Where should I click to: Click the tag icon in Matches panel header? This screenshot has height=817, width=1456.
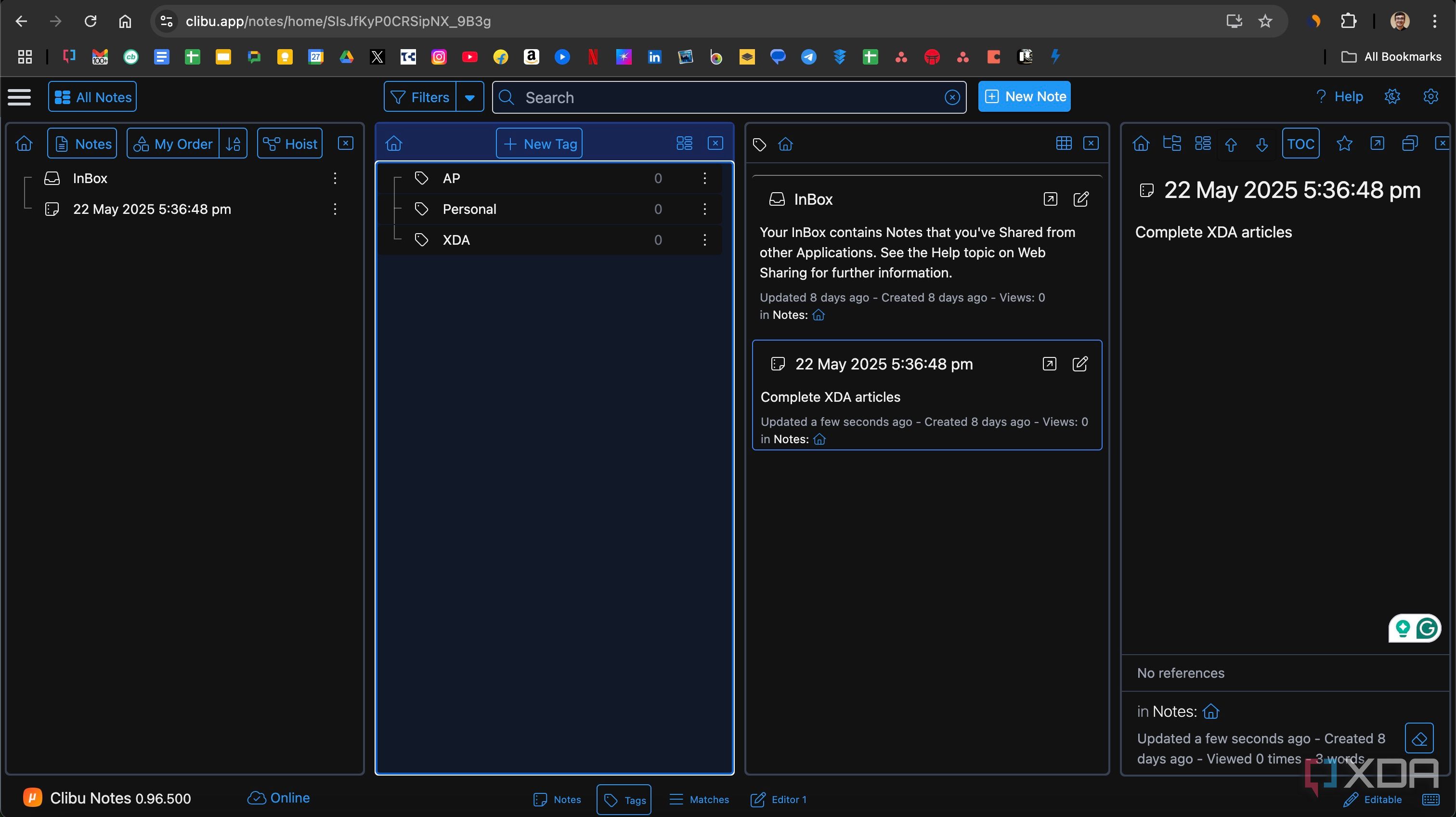[759, 144]
